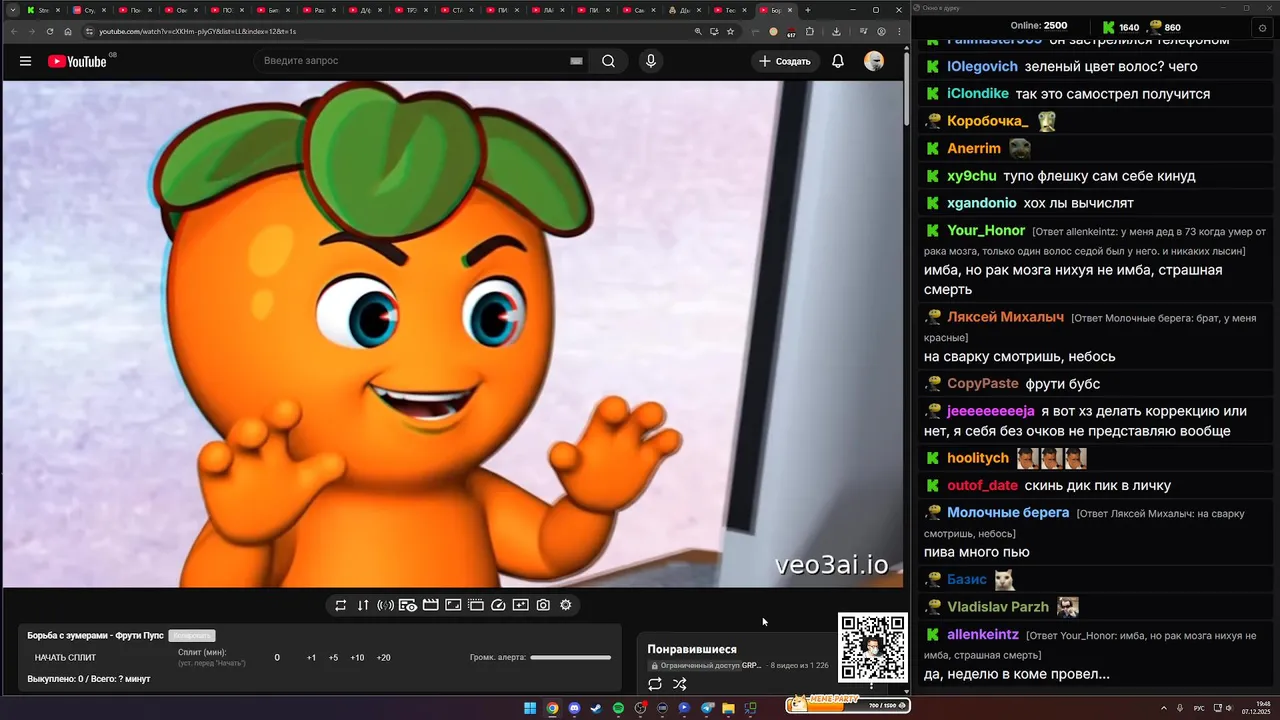Add +20 minutes to the split
Viewport: 1280px width, 720px height.
383,658
